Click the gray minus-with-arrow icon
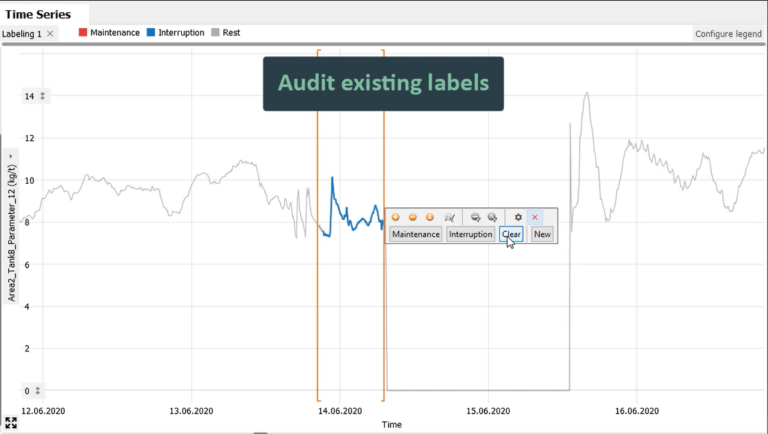 point(475,217)
